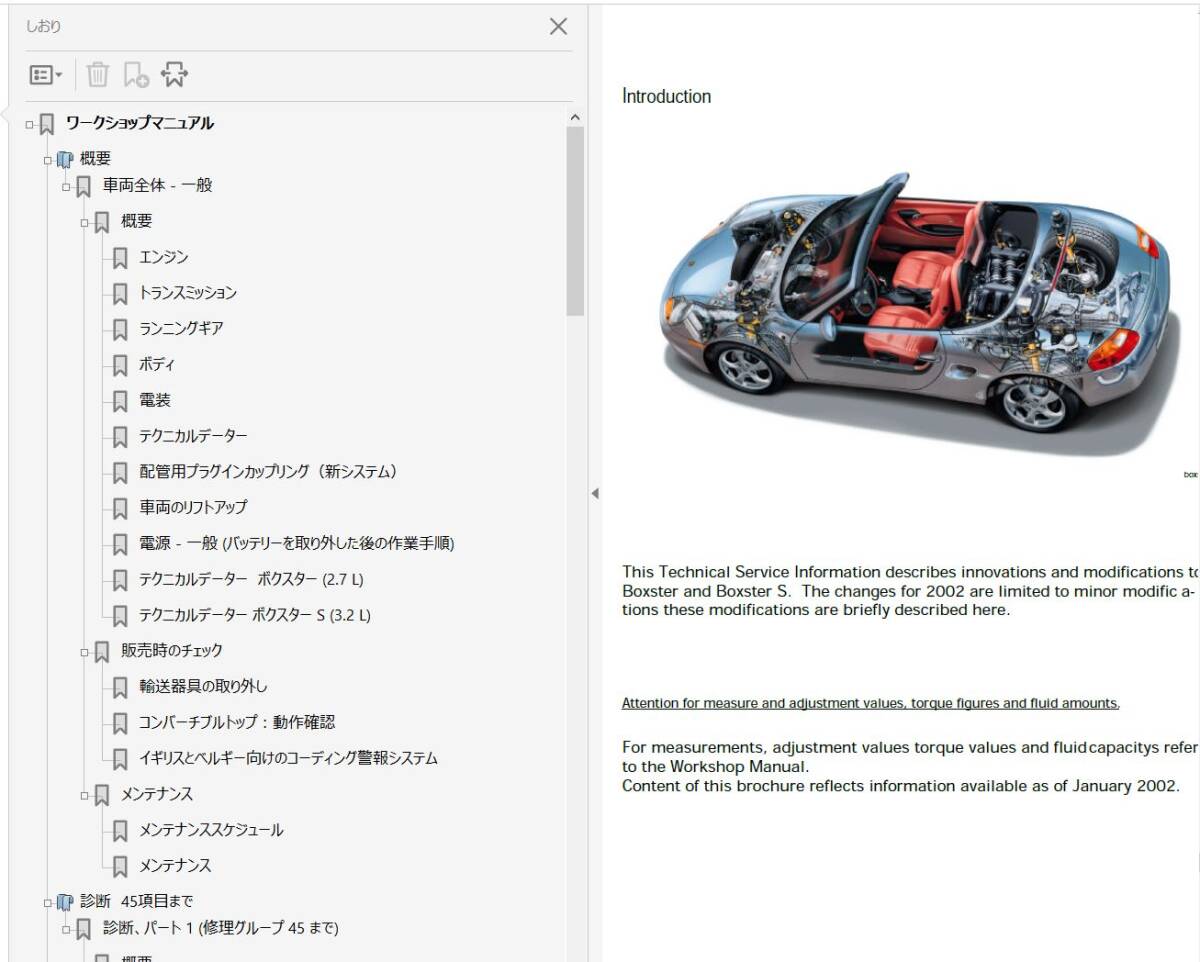
Task: Collapse the ワークショップマニュアル root node
Action: point(29,125)
